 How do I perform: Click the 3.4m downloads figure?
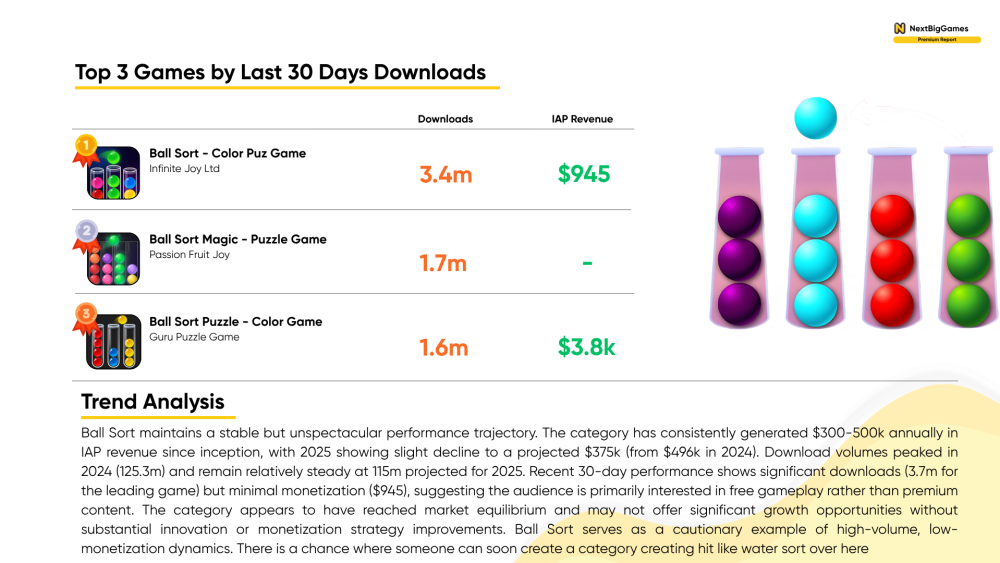coord(446,174)
